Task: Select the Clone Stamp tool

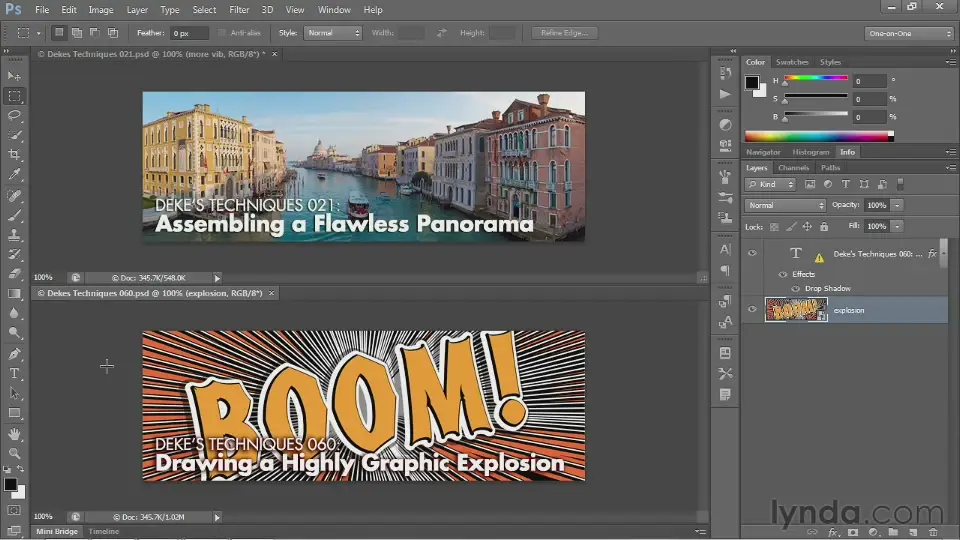Action: click(x=14, y=235)
